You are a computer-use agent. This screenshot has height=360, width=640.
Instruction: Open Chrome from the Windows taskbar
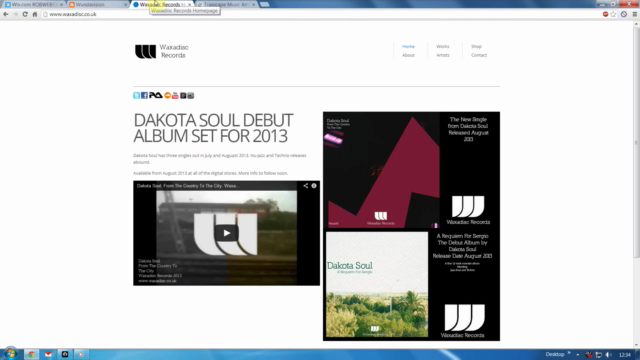[x=31, y=354]
